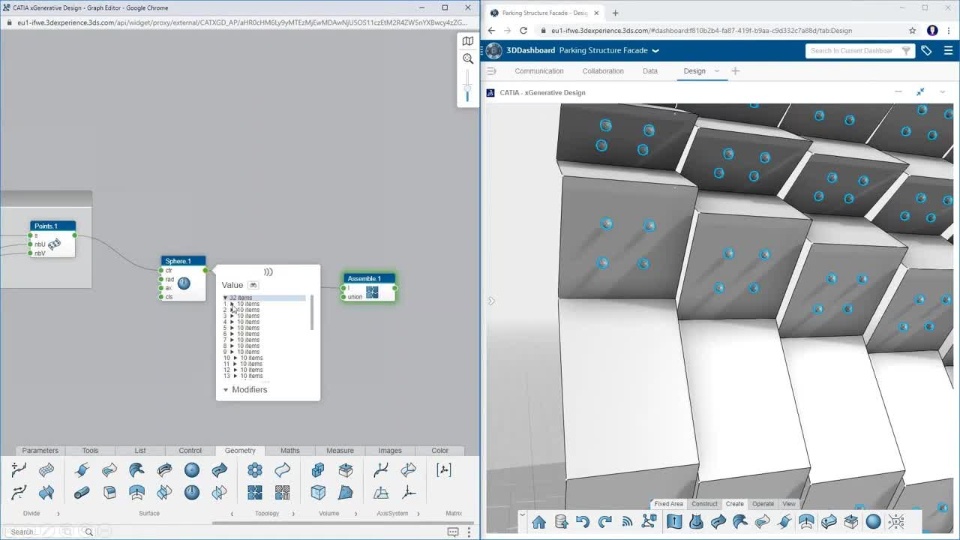Add a new dashboard tab with plus
Screen dimensions: 960x540
coord(735,71)
